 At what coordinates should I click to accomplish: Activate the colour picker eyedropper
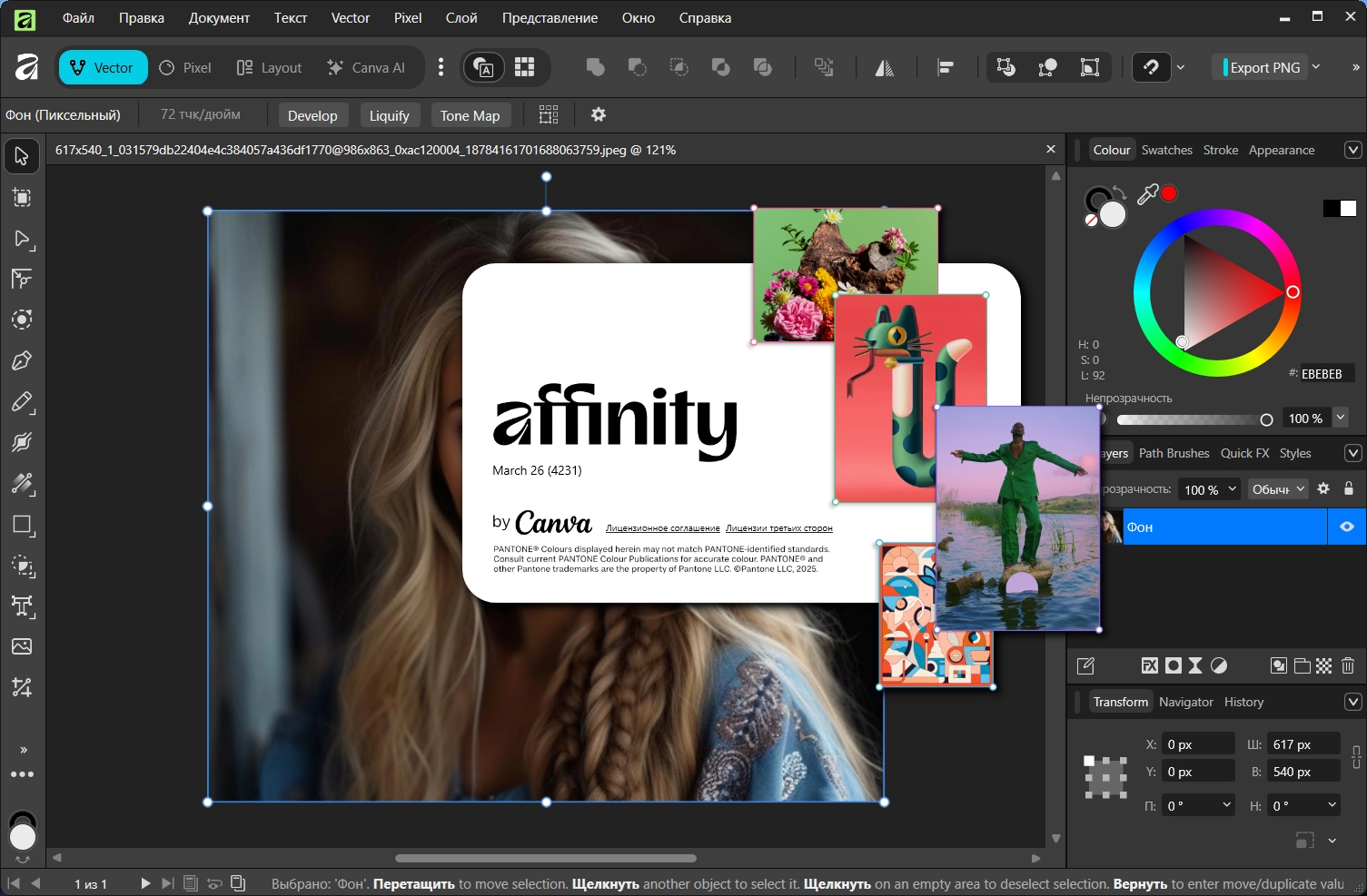tap(1147, 194)
